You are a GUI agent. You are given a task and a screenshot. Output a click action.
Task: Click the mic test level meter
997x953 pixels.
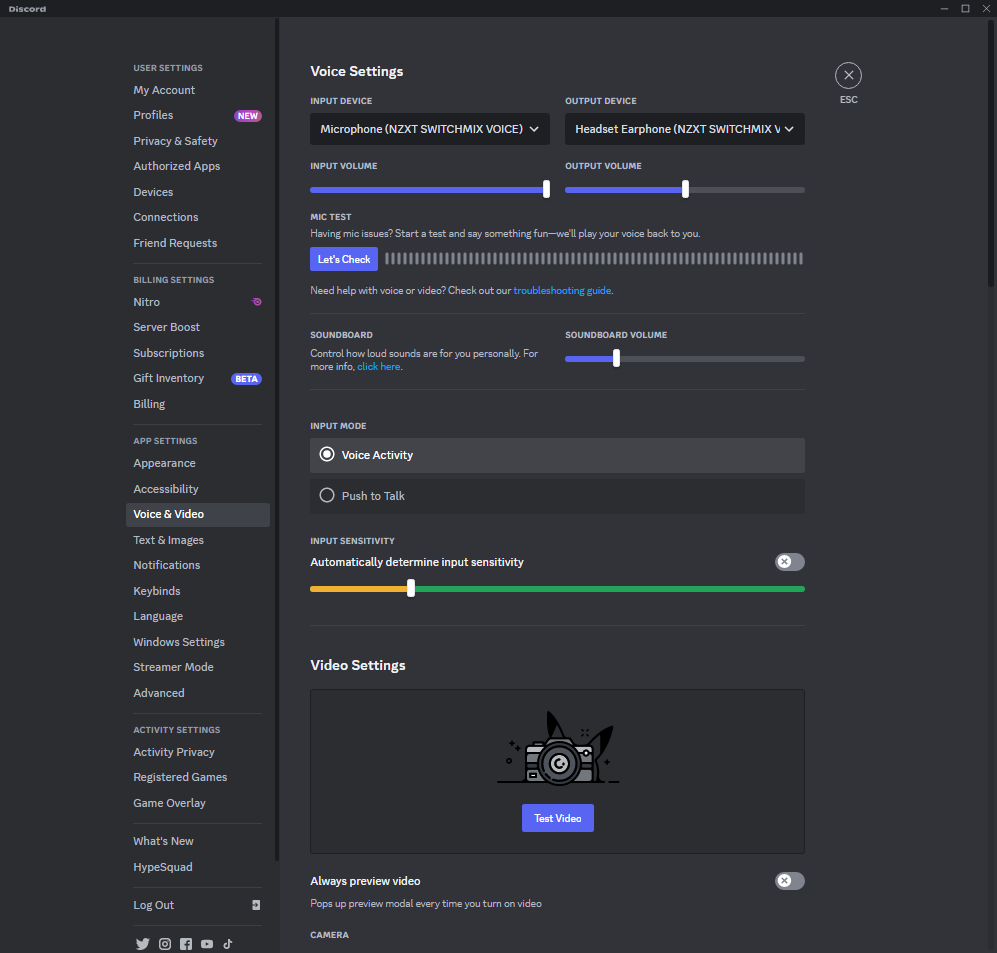point(594,259)
